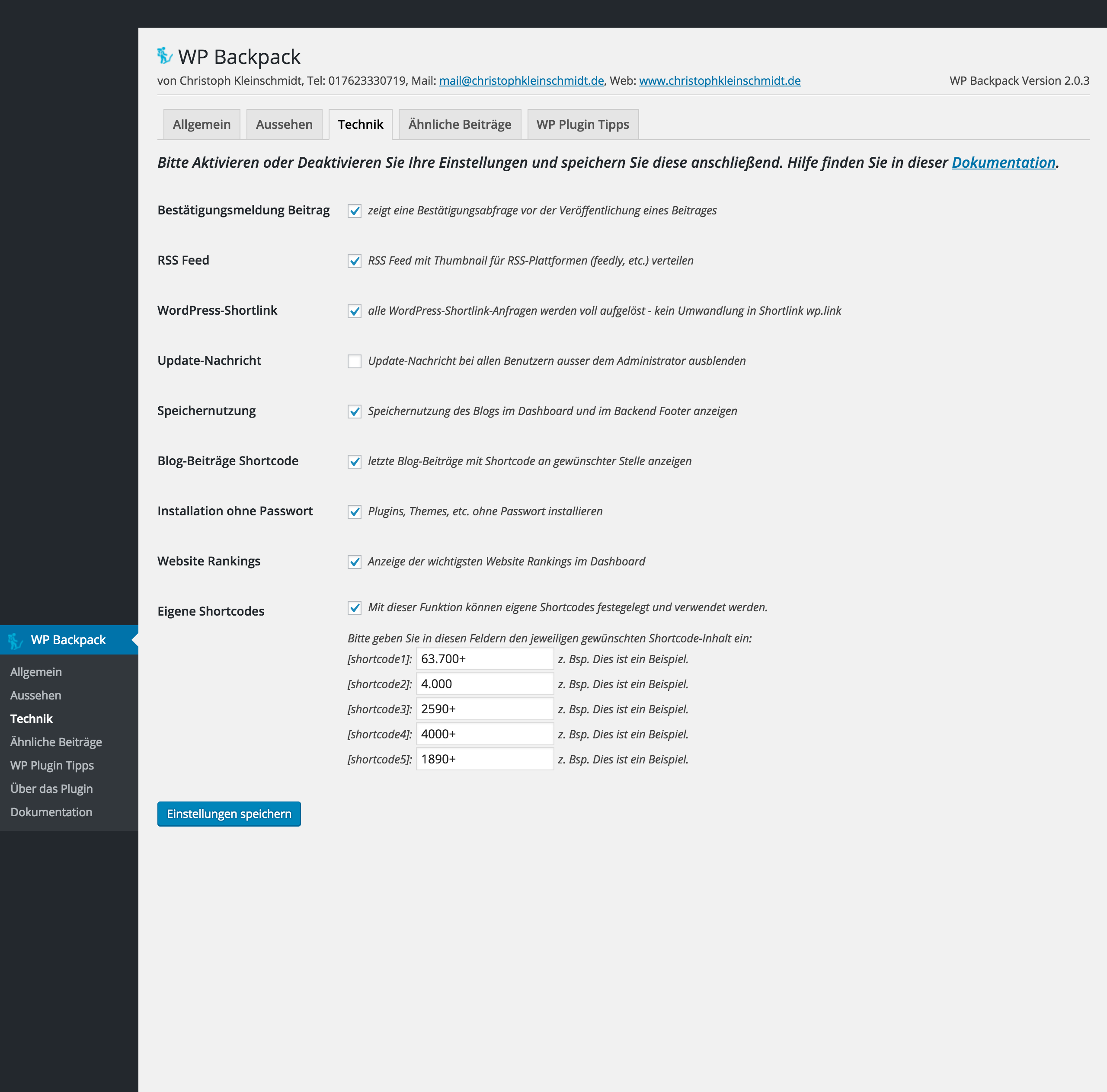Click the shortcode4 input field
This screenshot has width=1107, height=1092.
[485, 734]
